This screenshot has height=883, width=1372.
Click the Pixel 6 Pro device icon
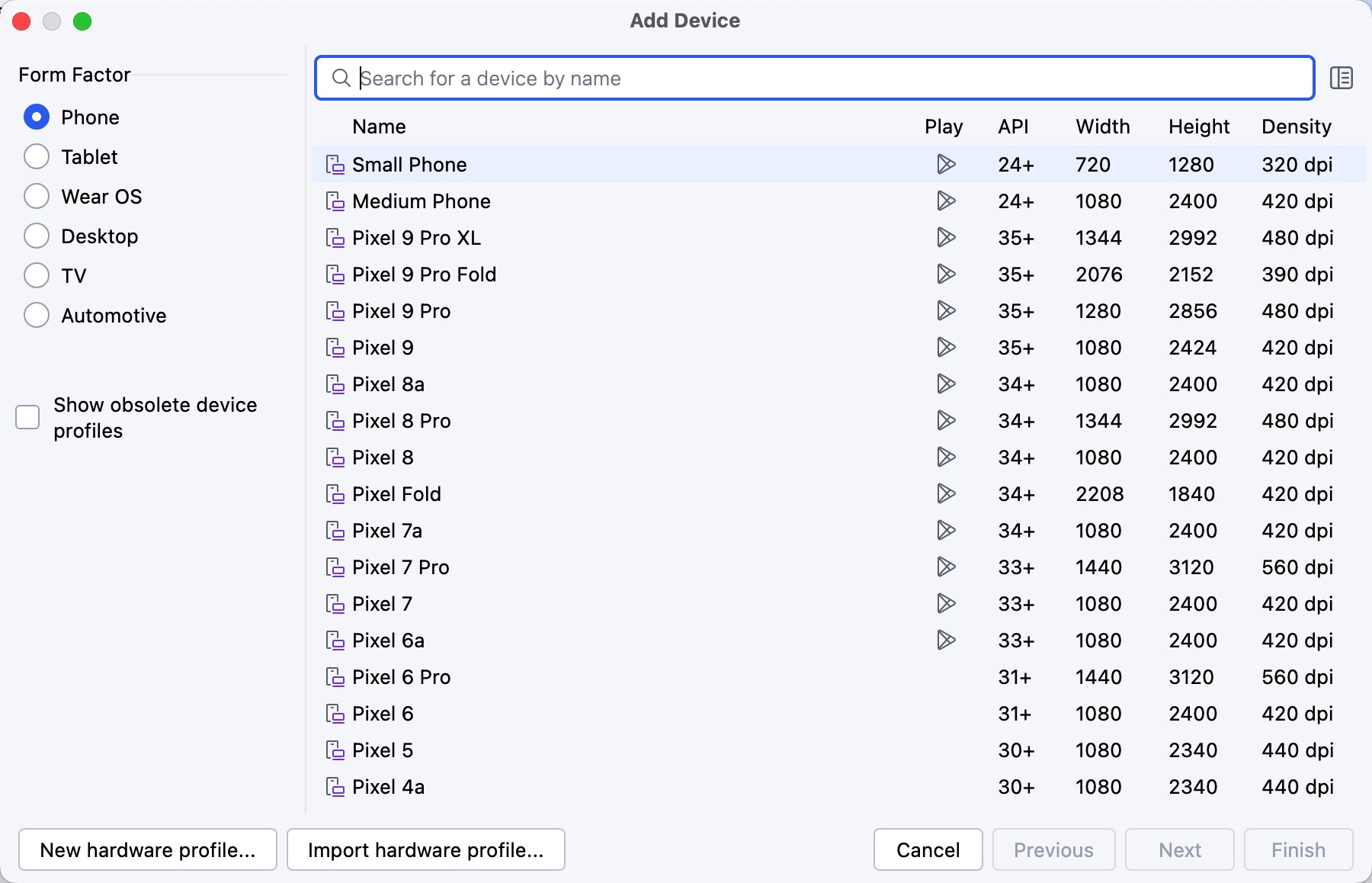pos(335,677)
